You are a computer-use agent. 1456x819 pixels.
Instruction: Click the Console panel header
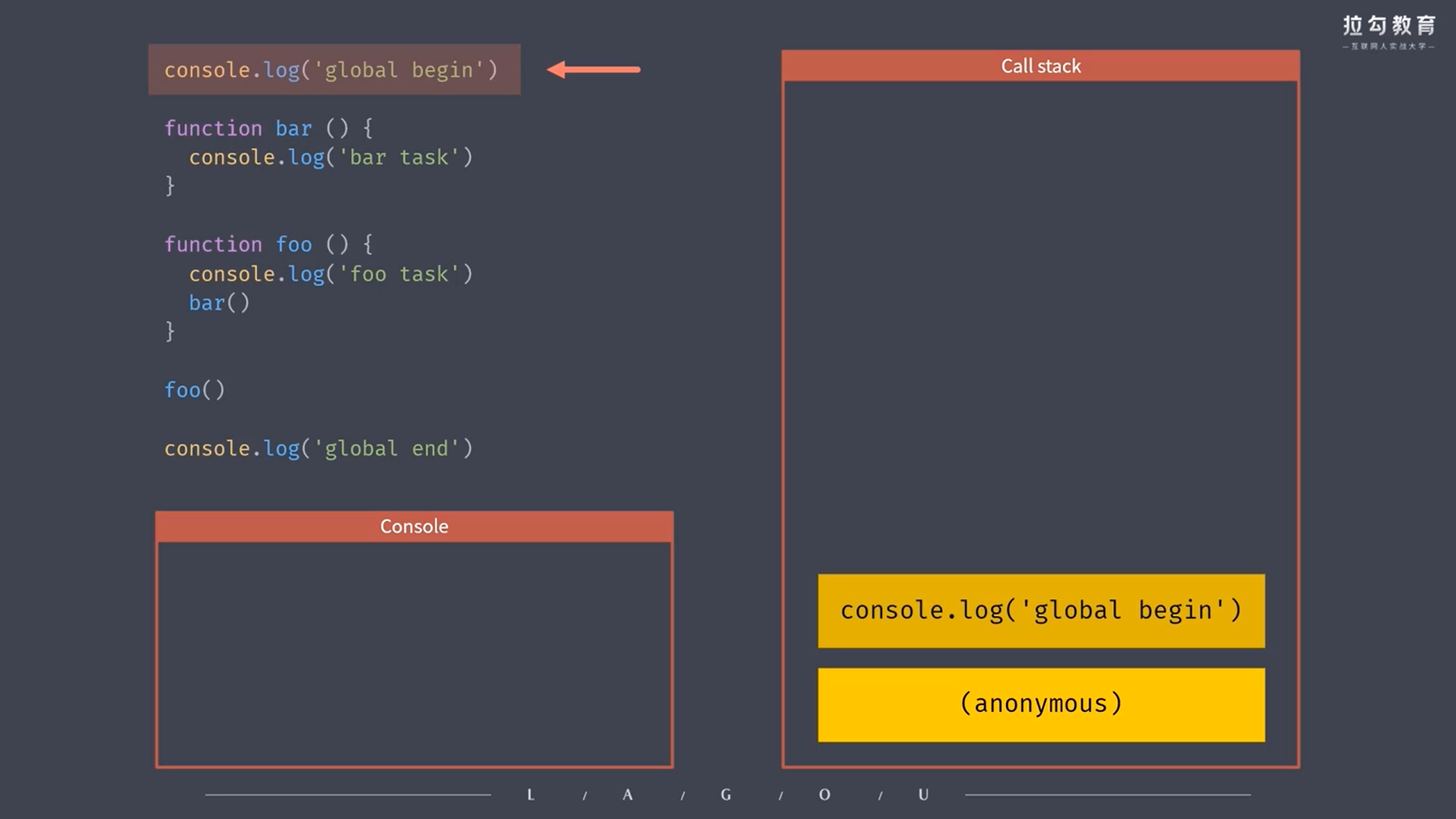pyautogui.click(x=414, y=526)
